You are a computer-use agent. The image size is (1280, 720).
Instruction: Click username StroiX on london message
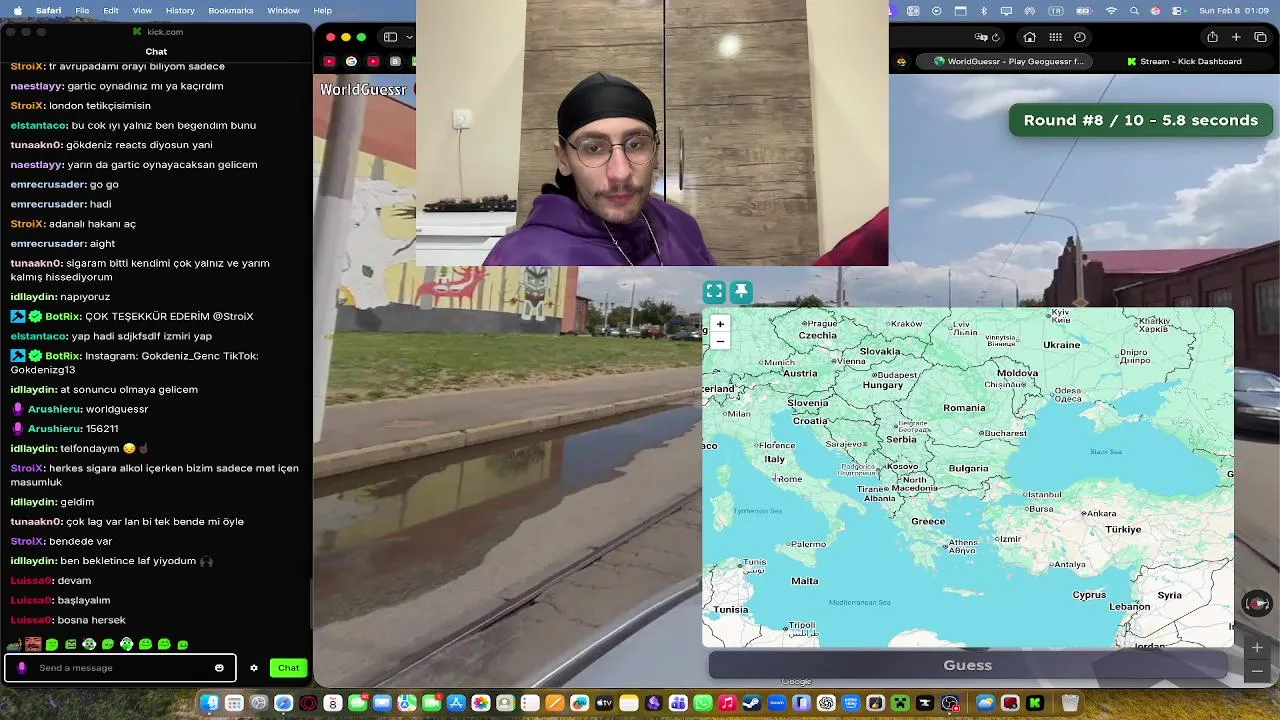pyautogui.click(x=27, y=105)
